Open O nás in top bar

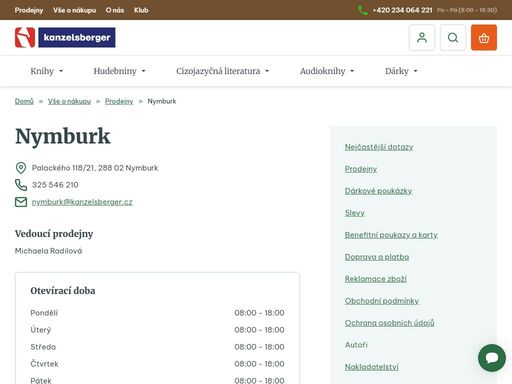pos(115,10)
